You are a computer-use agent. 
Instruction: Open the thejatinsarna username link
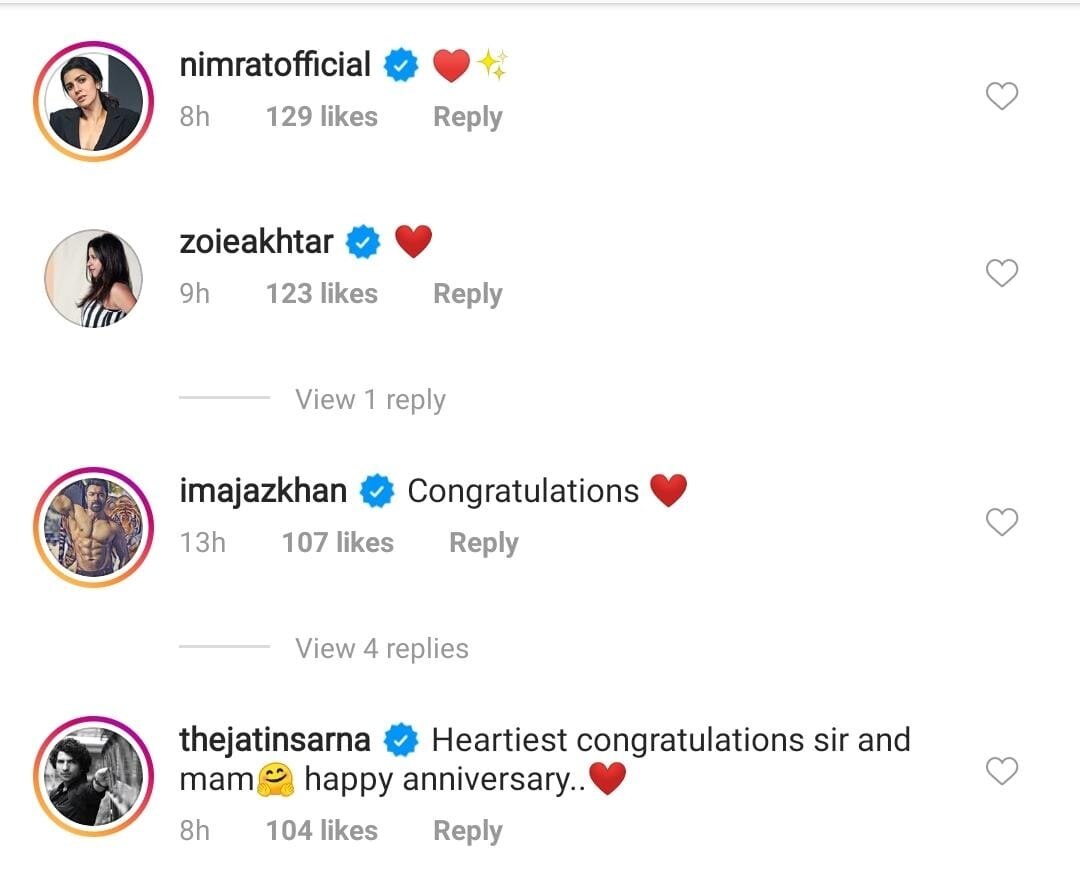click(x=275, y=740)
